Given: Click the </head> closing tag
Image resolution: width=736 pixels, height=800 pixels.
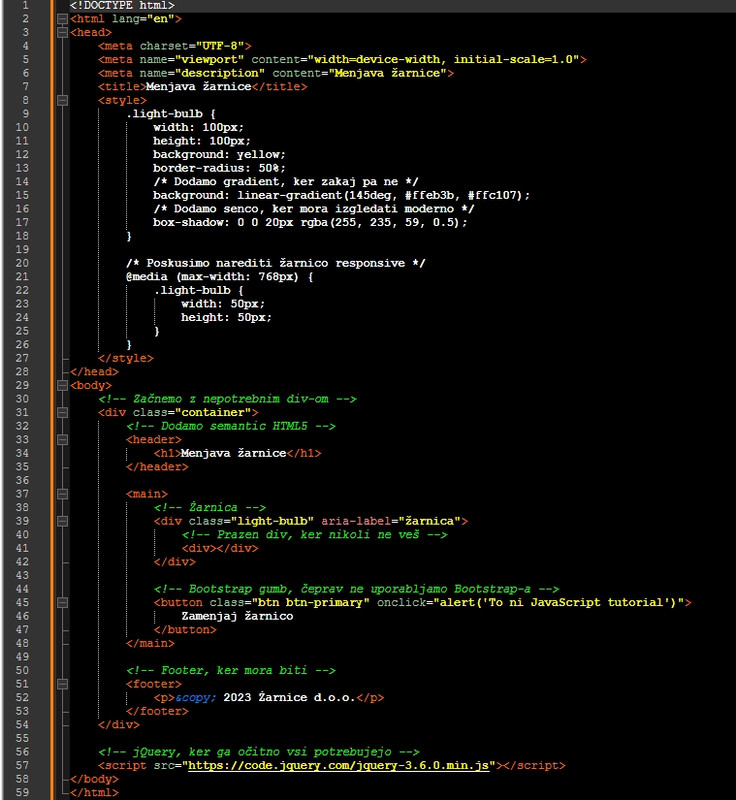Looking at the screenshot, I should click(x=94, y=372).
